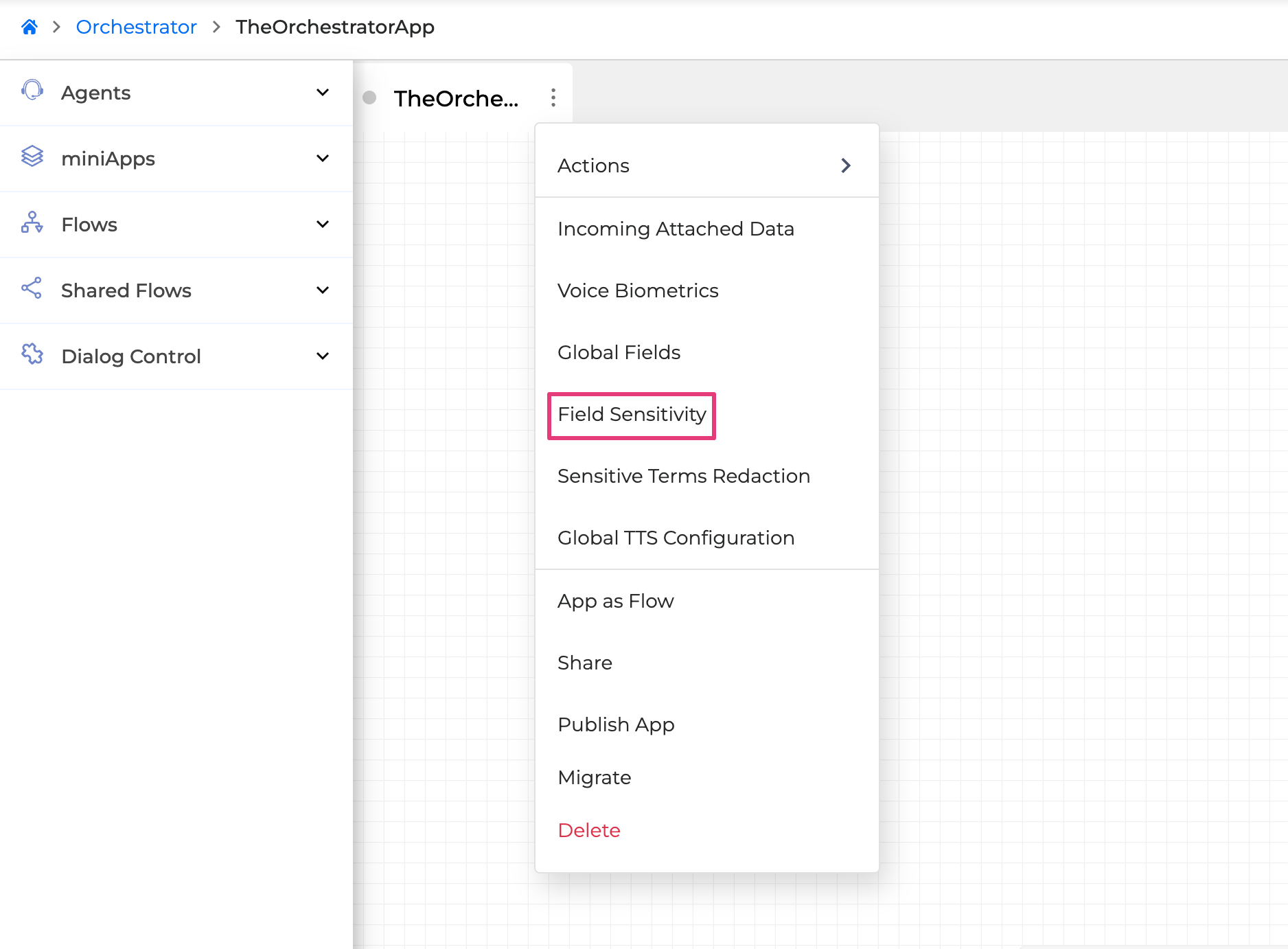Open Global TTS Configuration
Image resolution: width=1288 pixels, height=949 pixels.
pyautogui.click(x=676, y=538)
